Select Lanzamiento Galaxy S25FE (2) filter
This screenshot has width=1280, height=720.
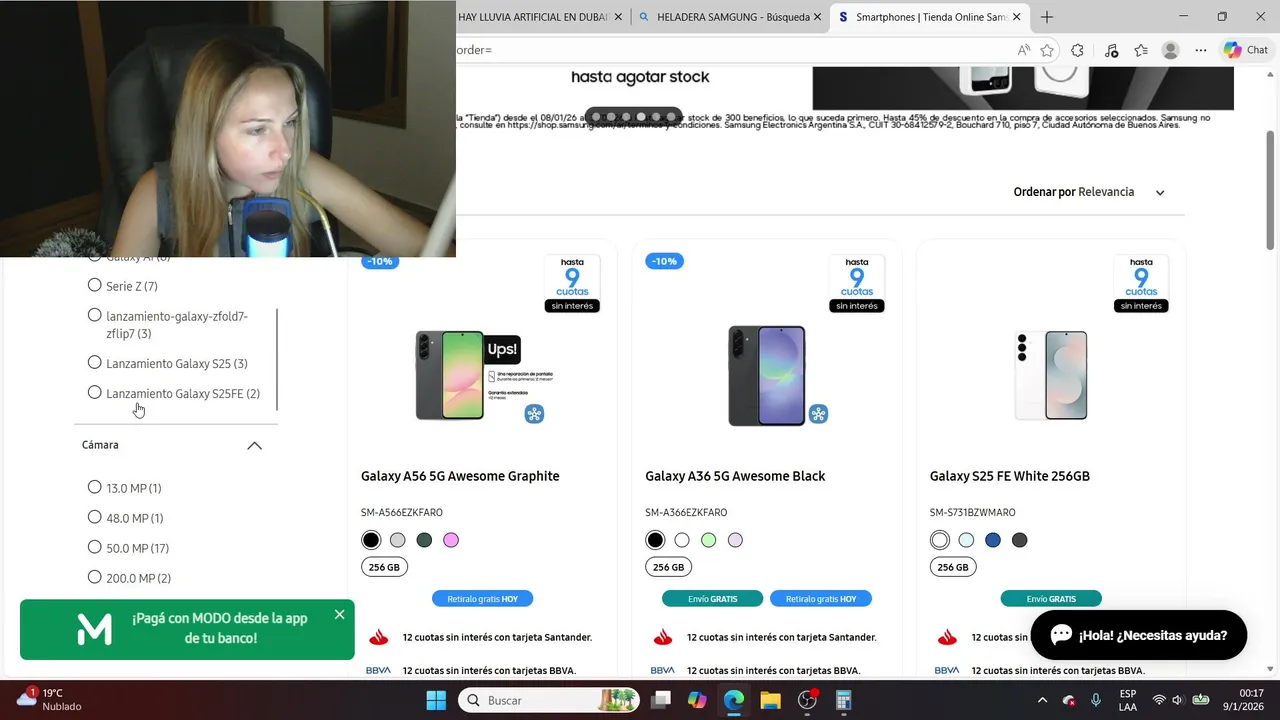pos(95,392)
